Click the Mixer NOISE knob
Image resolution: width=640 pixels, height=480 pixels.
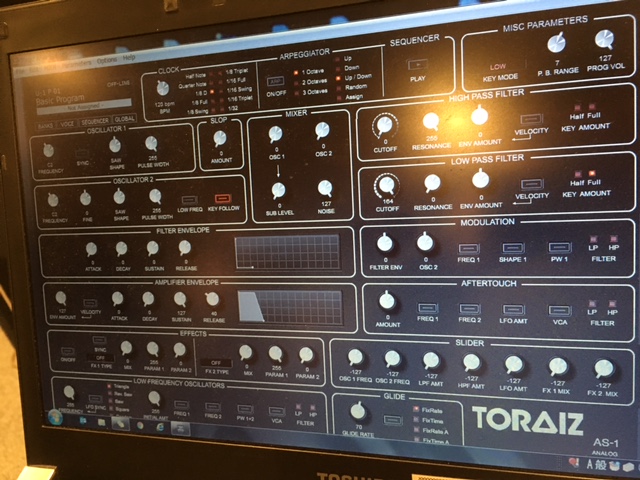325,188
